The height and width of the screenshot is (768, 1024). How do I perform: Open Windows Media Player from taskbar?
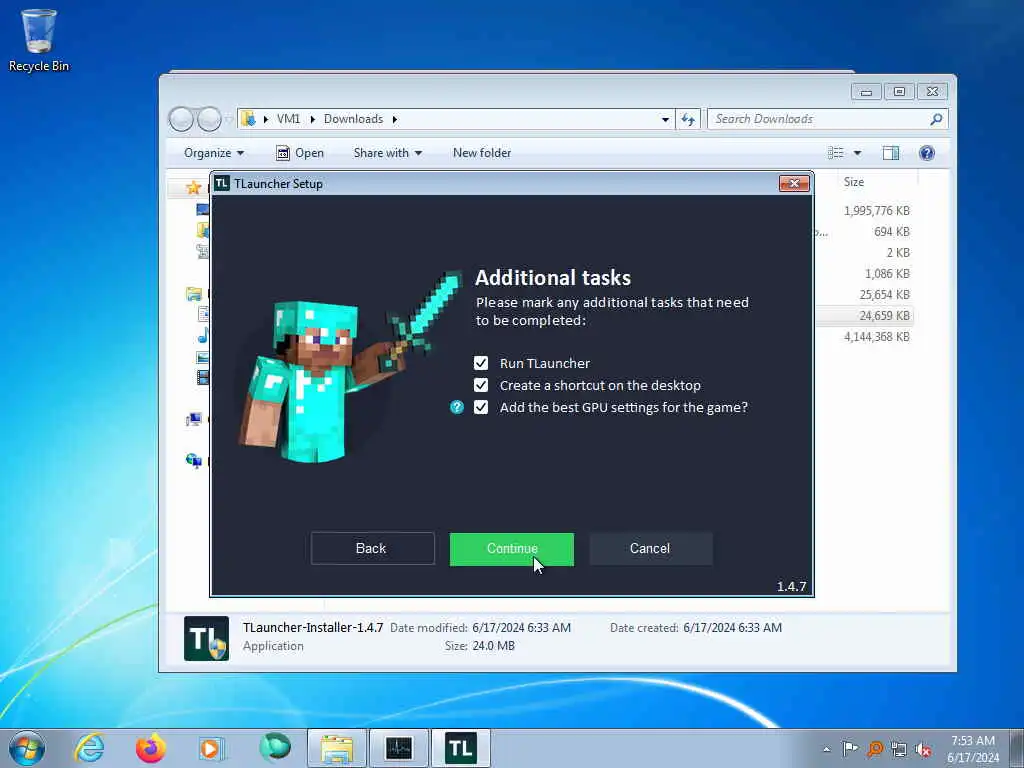[211, 748]
